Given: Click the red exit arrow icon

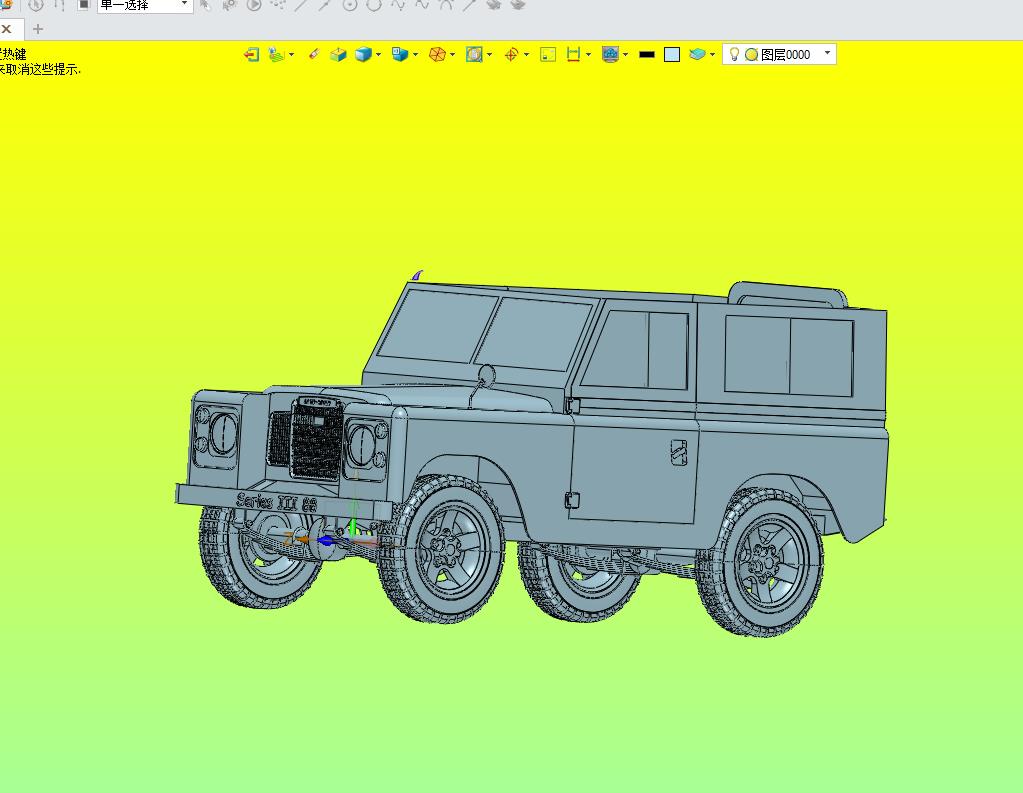Looking at the screenshot, I should (x=251, y=55).
